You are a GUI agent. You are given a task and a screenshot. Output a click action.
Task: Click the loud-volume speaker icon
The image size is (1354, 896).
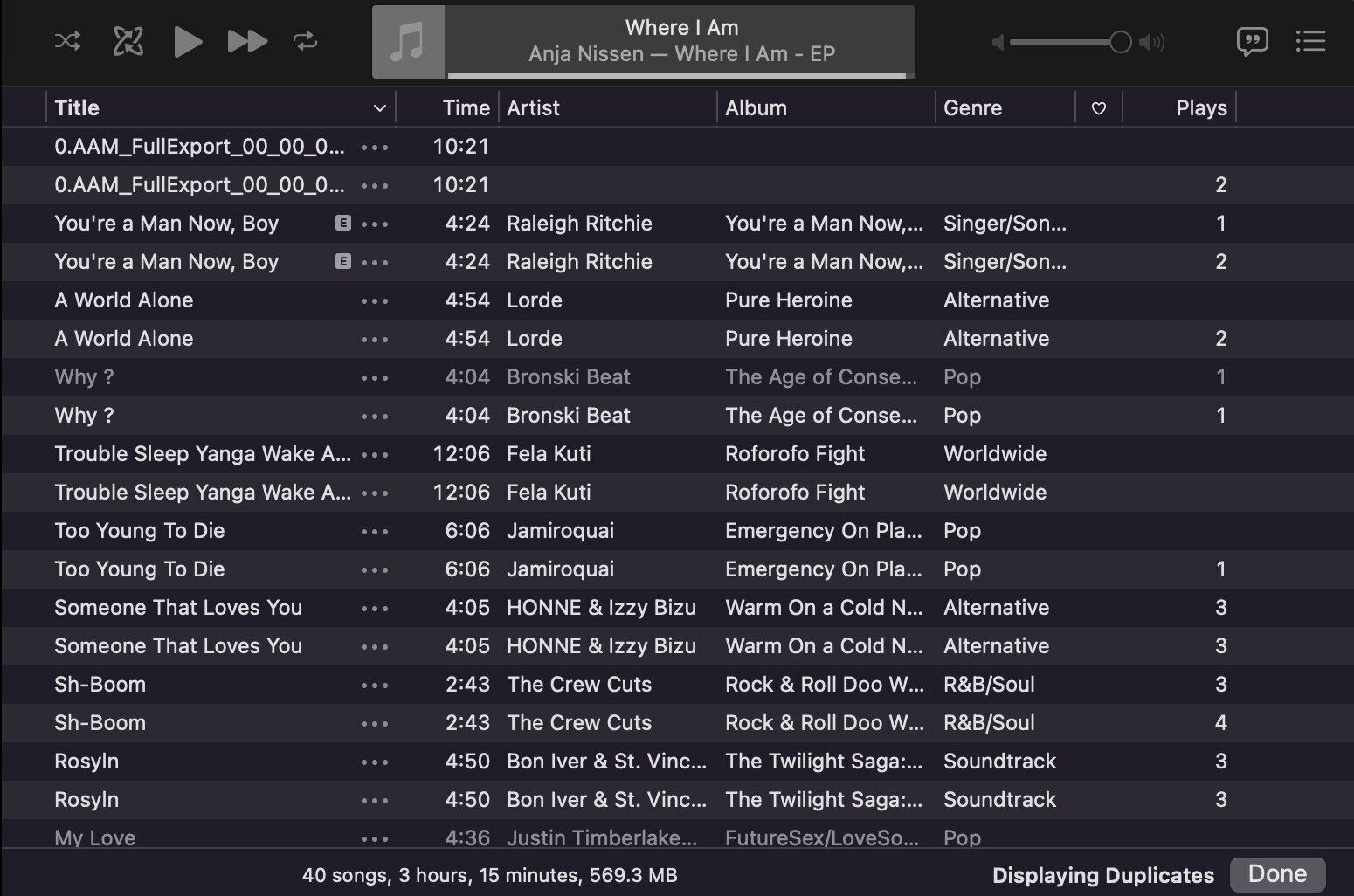point(1152,42)
